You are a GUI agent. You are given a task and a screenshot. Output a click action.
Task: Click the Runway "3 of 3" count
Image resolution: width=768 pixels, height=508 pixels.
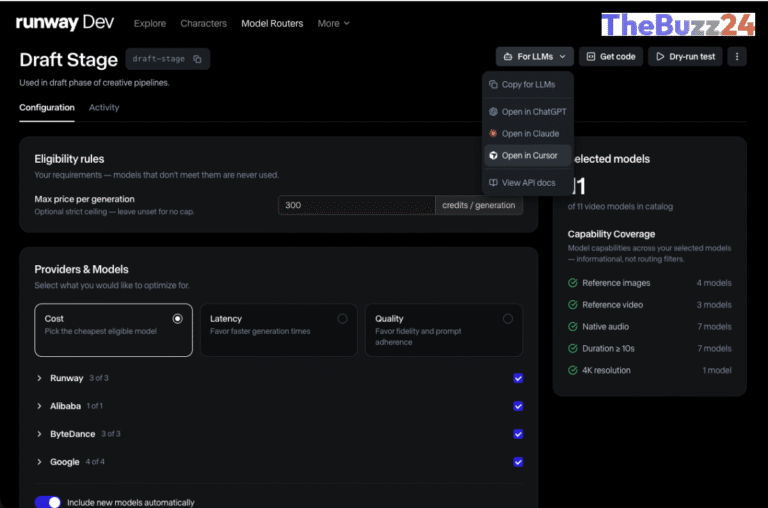click(x=99, y=378)
